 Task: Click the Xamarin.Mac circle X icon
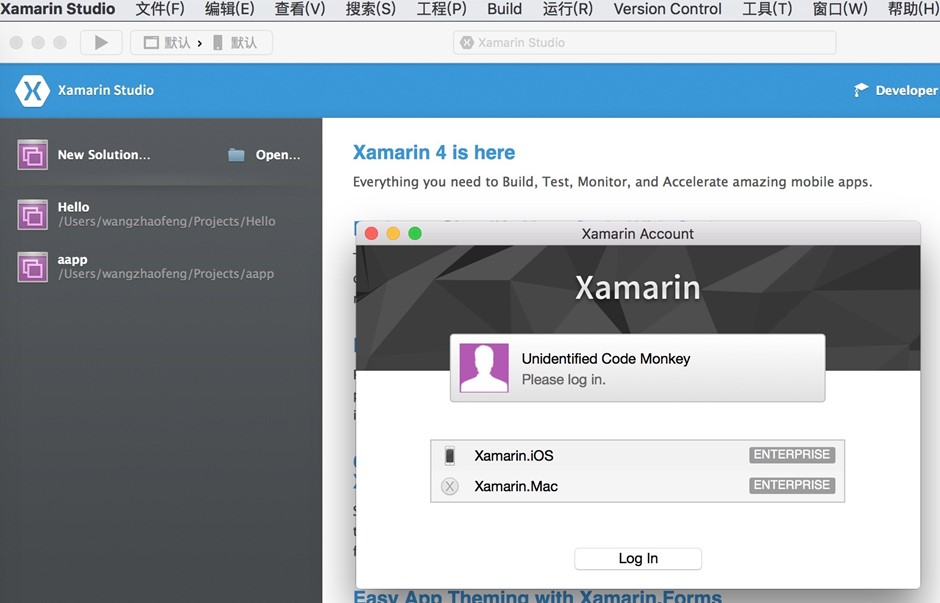click(x=450, y=486)
